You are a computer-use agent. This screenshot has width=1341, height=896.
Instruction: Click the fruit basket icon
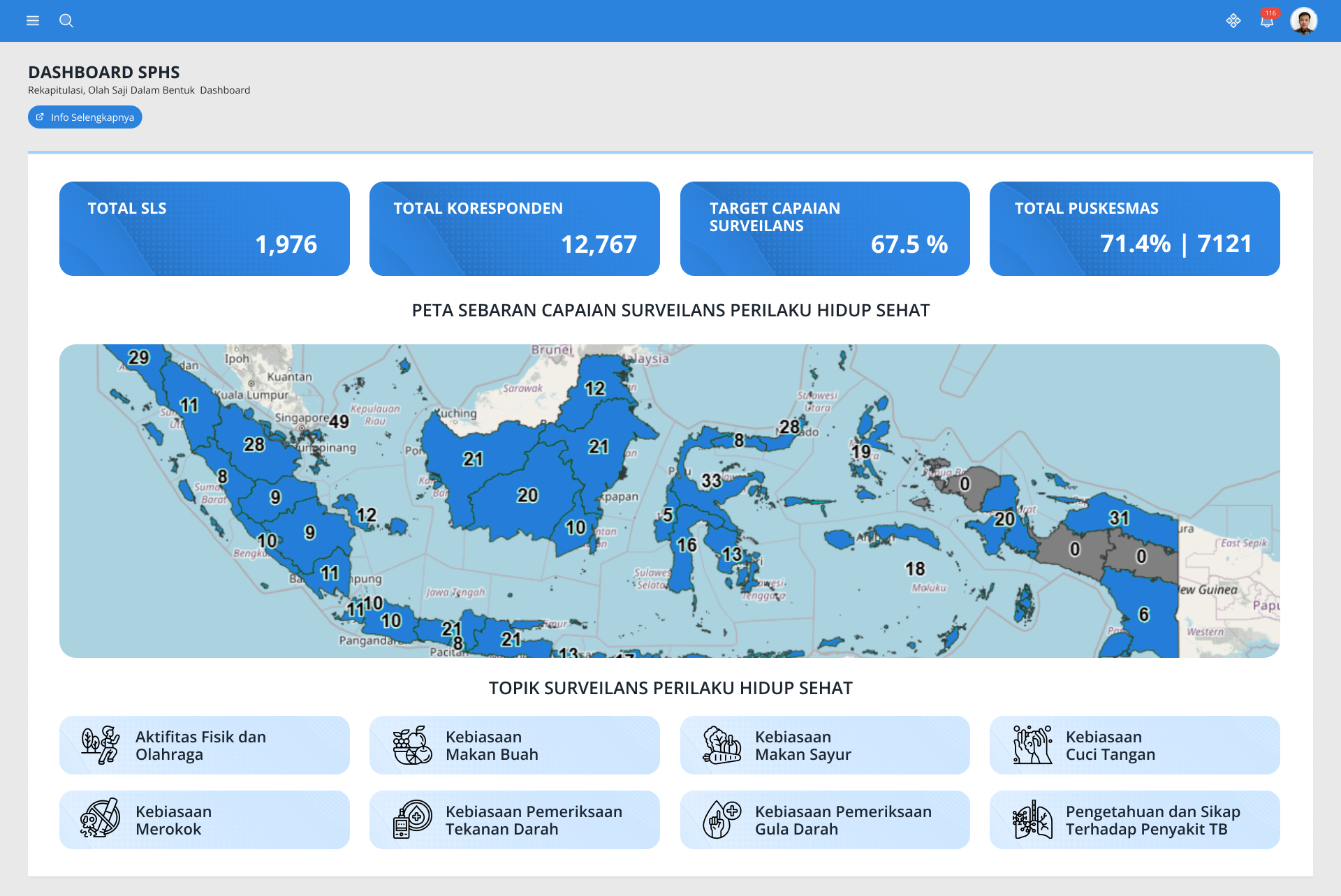point(412,744)
